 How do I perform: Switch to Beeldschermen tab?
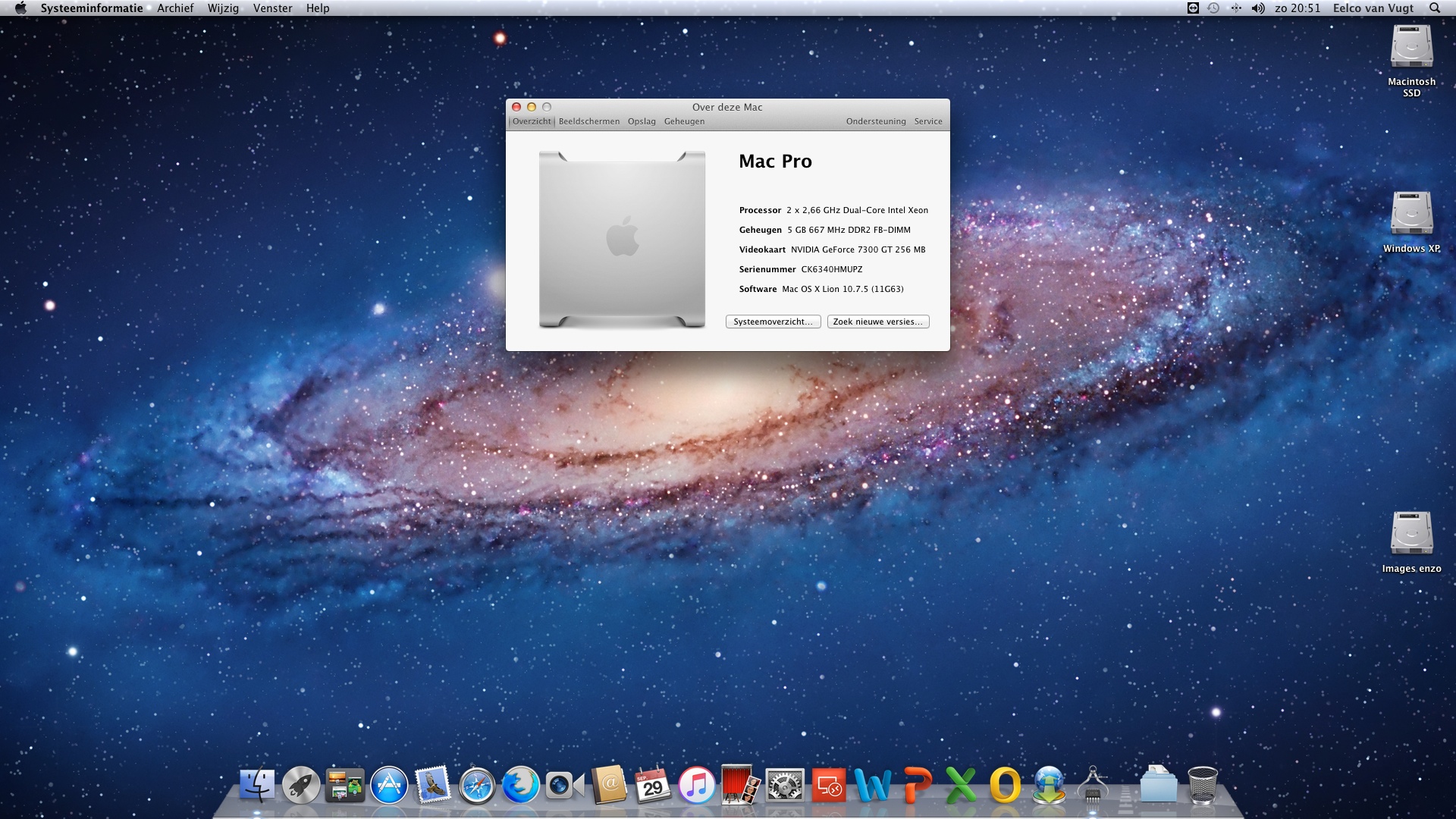tap(588, 121)
